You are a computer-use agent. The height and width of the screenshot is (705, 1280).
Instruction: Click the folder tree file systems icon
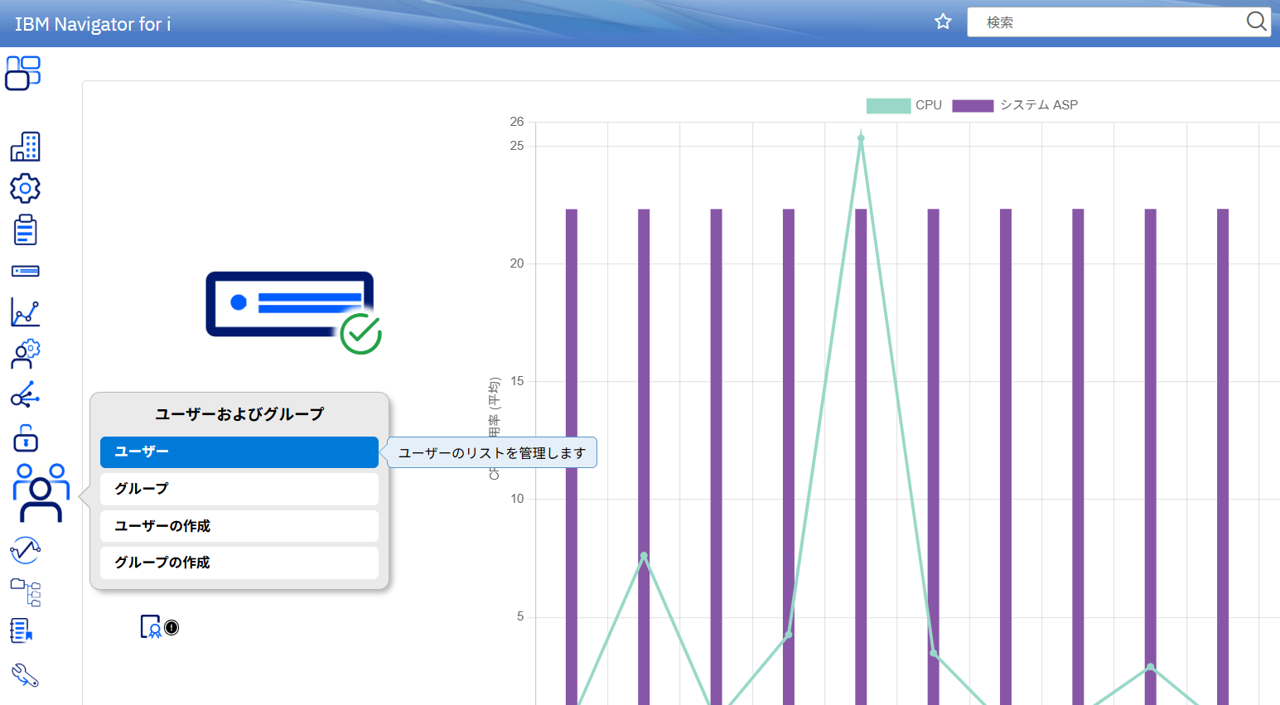click(x=25, y=592)
